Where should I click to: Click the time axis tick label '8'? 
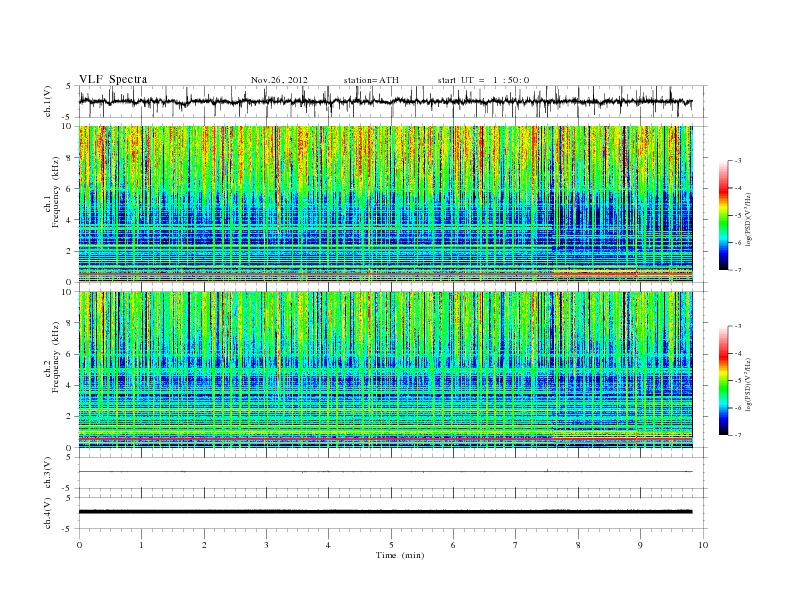coord(578,545)
